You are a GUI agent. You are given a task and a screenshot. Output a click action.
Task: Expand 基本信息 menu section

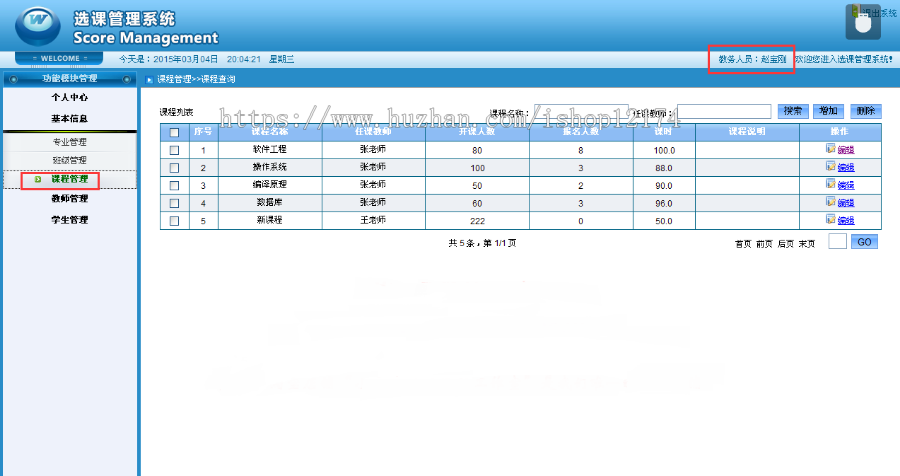coord(69,119)
